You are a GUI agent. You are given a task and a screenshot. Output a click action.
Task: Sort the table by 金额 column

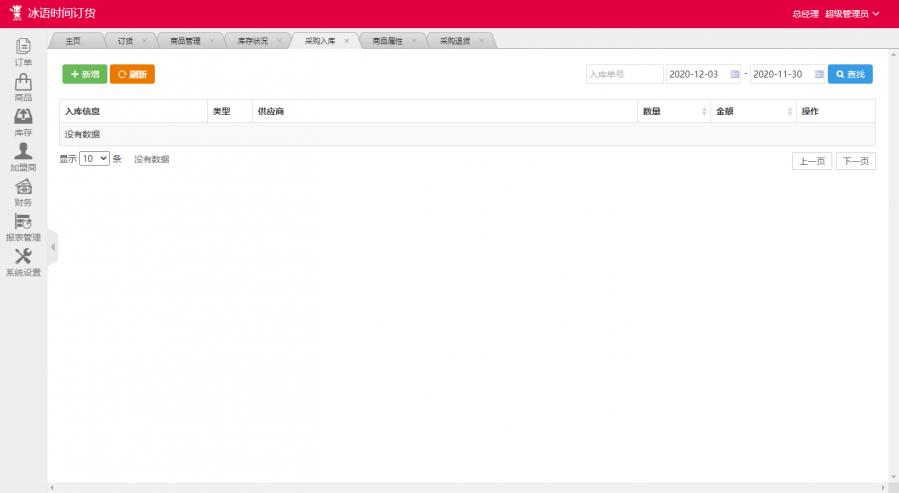[789, 111]
